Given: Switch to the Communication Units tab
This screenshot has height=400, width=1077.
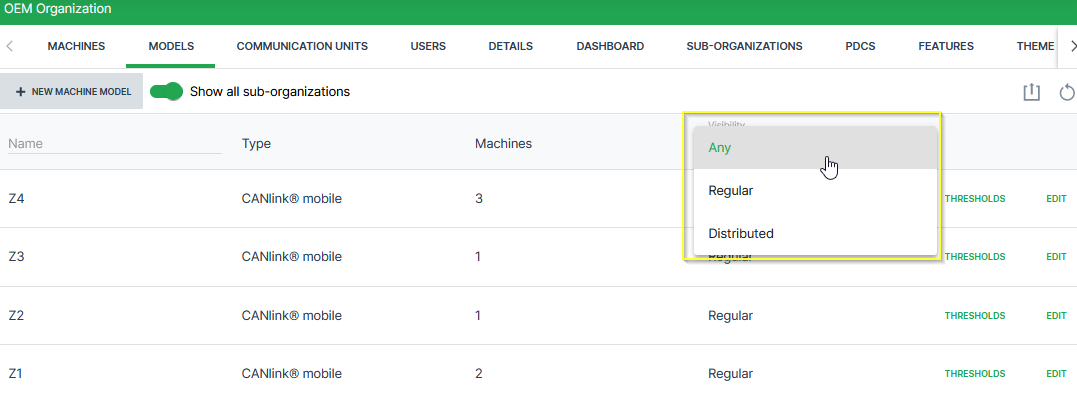Looking at the screenshot, I should click(302, 46).
